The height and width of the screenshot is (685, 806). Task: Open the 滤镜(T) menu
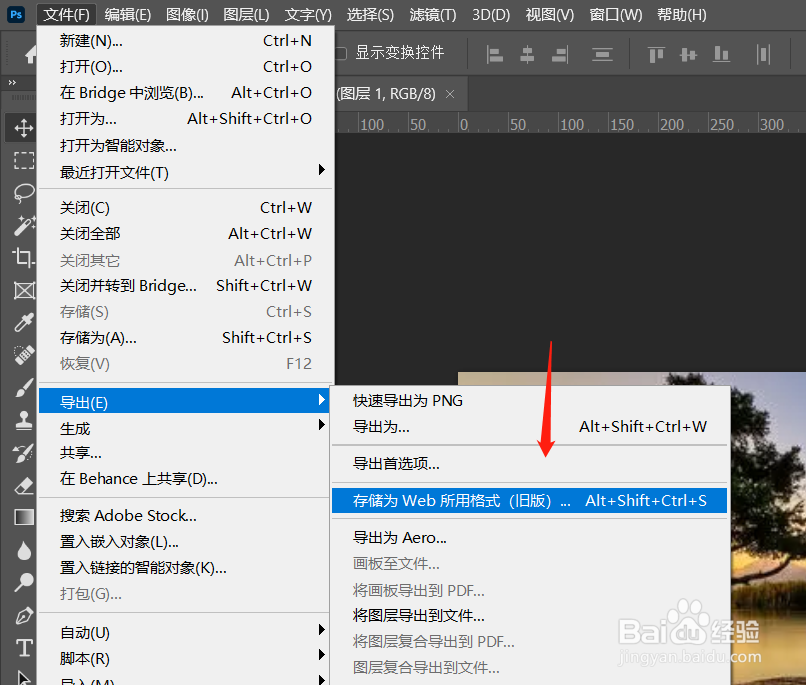click(x=432, y=14)
